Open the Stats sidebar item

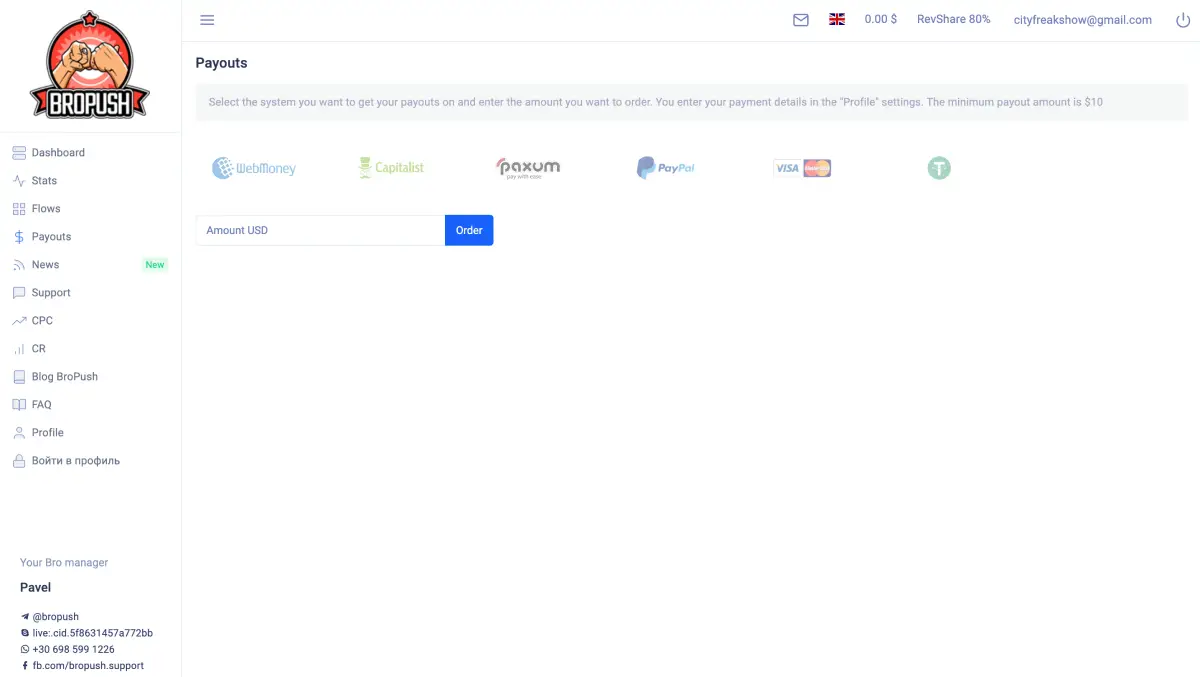(44, 181)
